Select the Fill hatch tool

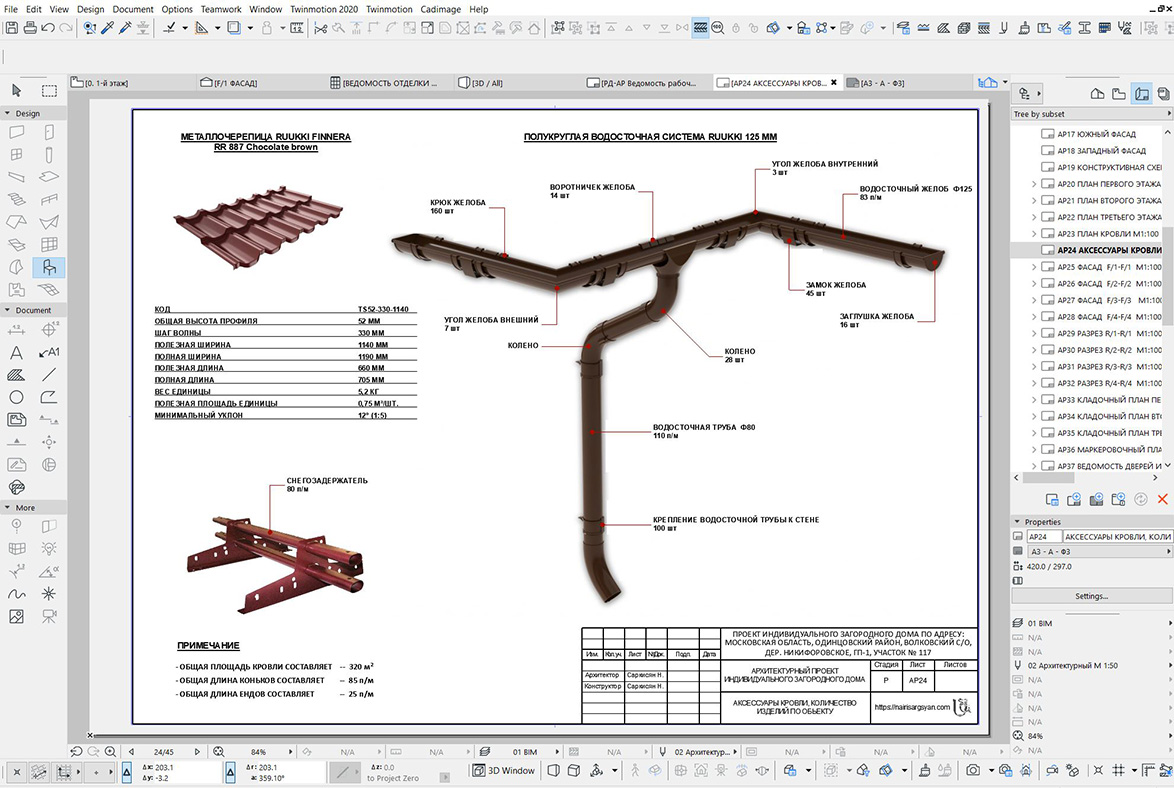click(x=16, y=375)
